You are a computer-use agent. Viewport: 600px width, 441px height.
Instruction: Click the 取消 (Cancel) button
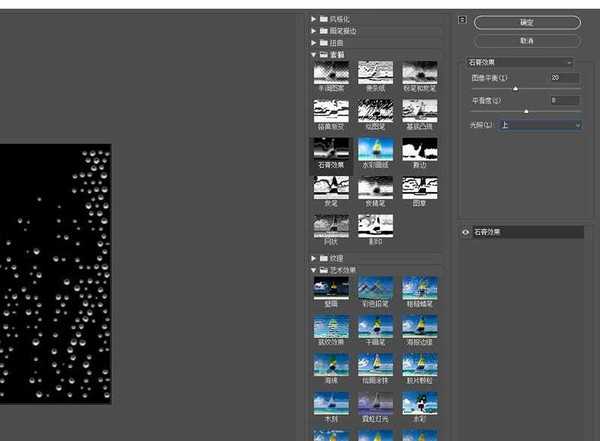[527, 41]
